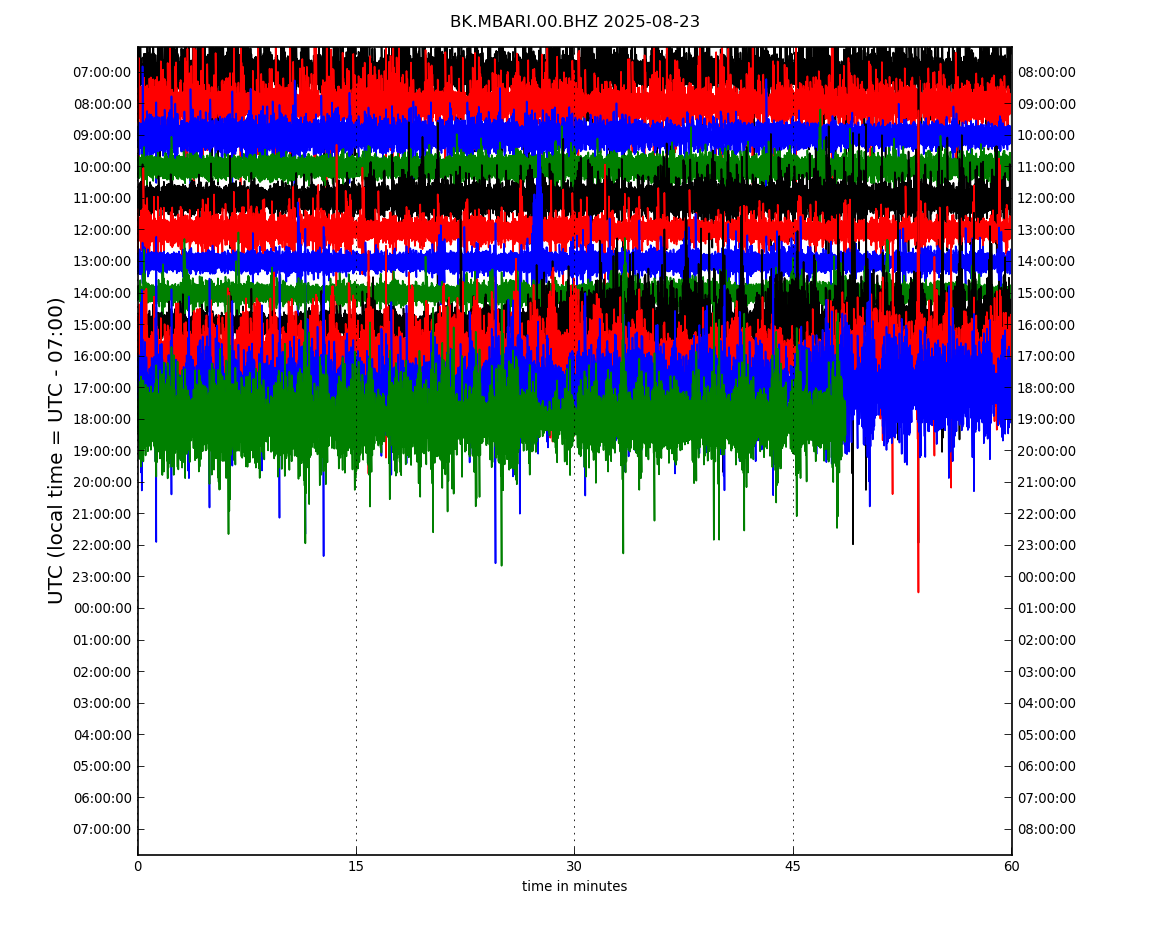Select 11:00:00 on the left time axis

coord(103,199)
